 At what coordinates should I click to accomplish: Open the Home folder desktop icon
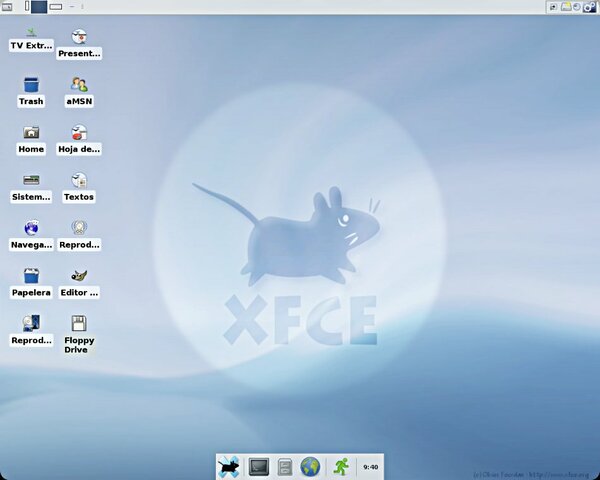click(31, 140)
